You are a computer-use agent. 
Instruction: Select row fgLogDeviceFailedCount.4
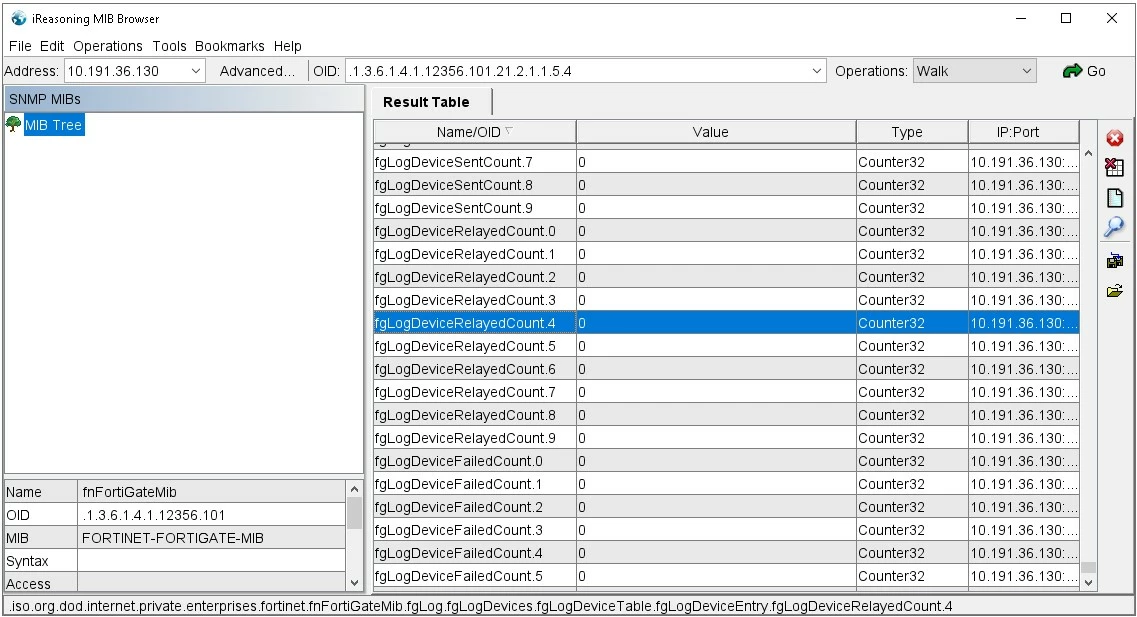coord(726,553)
